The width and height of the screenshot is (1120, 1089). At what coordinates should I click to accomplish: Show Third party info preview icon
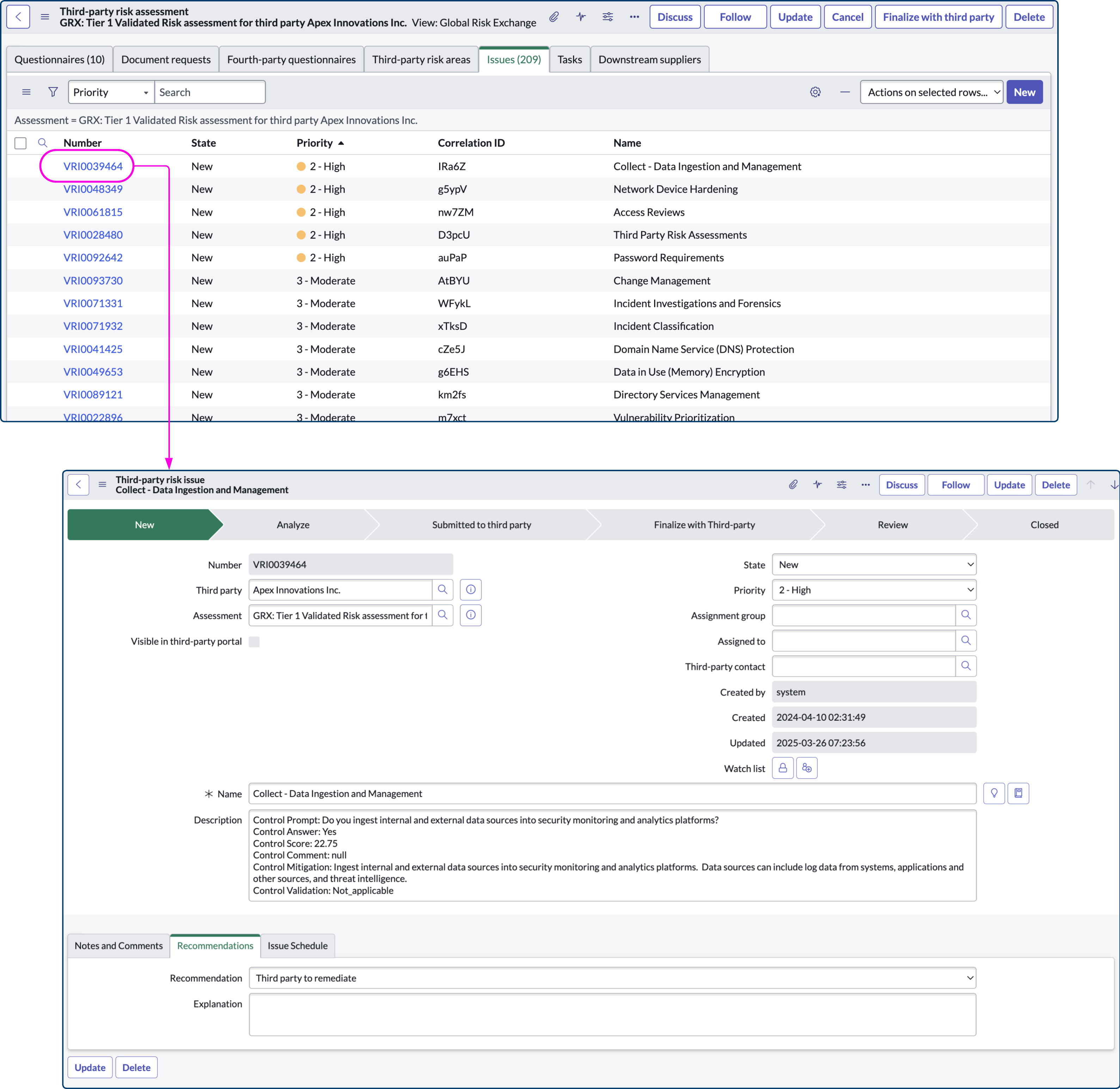coord(471,590)
